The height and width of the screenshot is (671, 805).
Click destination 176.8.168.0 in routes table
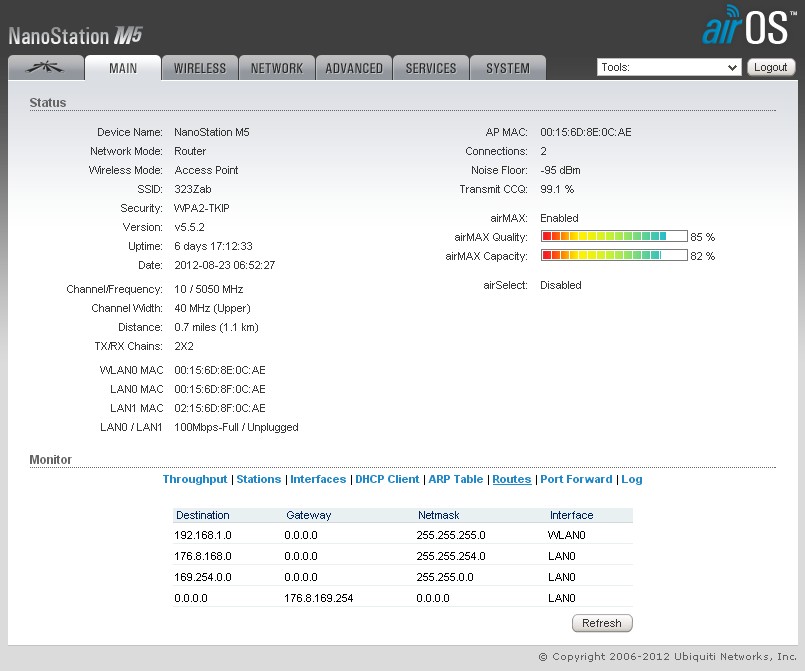[203, 556]
